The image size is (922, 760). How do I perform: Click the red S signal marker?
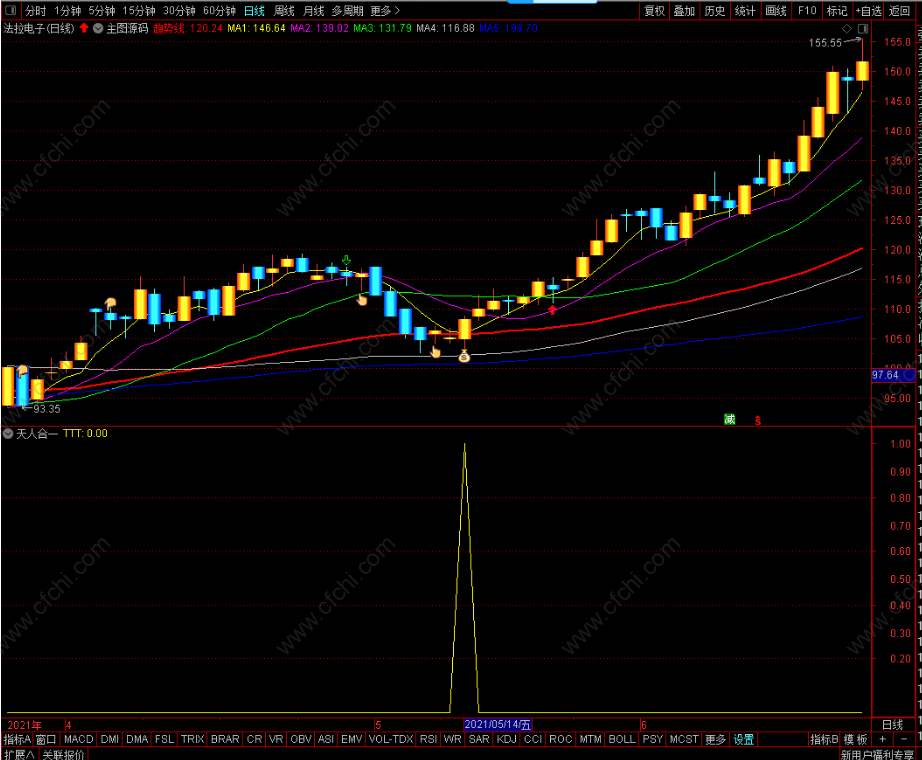(758, 420)
